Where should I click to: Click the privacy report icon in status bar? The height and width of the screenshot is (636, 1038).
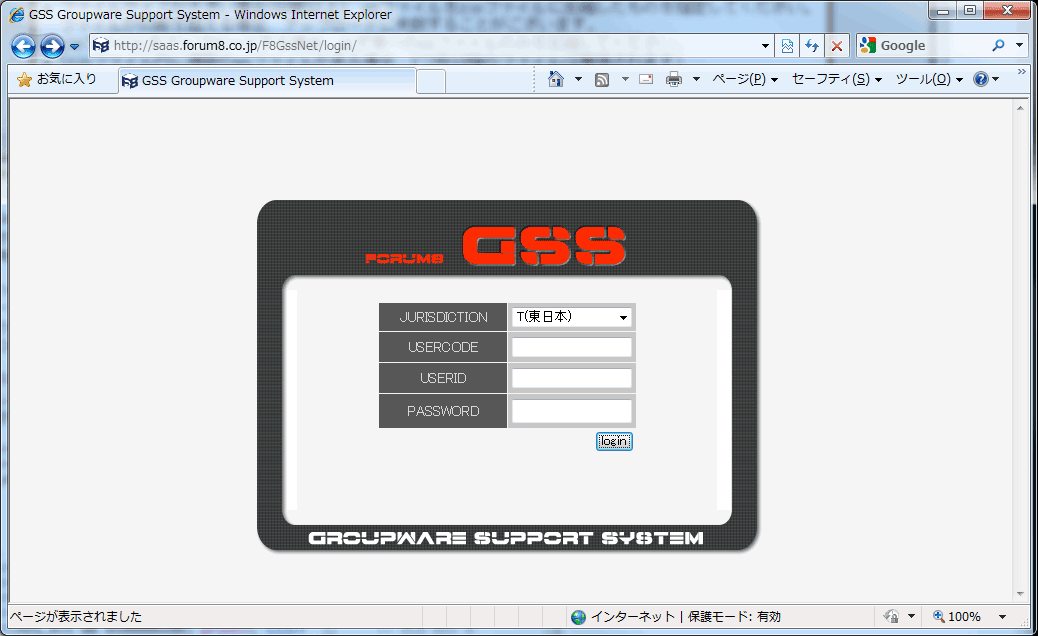pos(892,616)
